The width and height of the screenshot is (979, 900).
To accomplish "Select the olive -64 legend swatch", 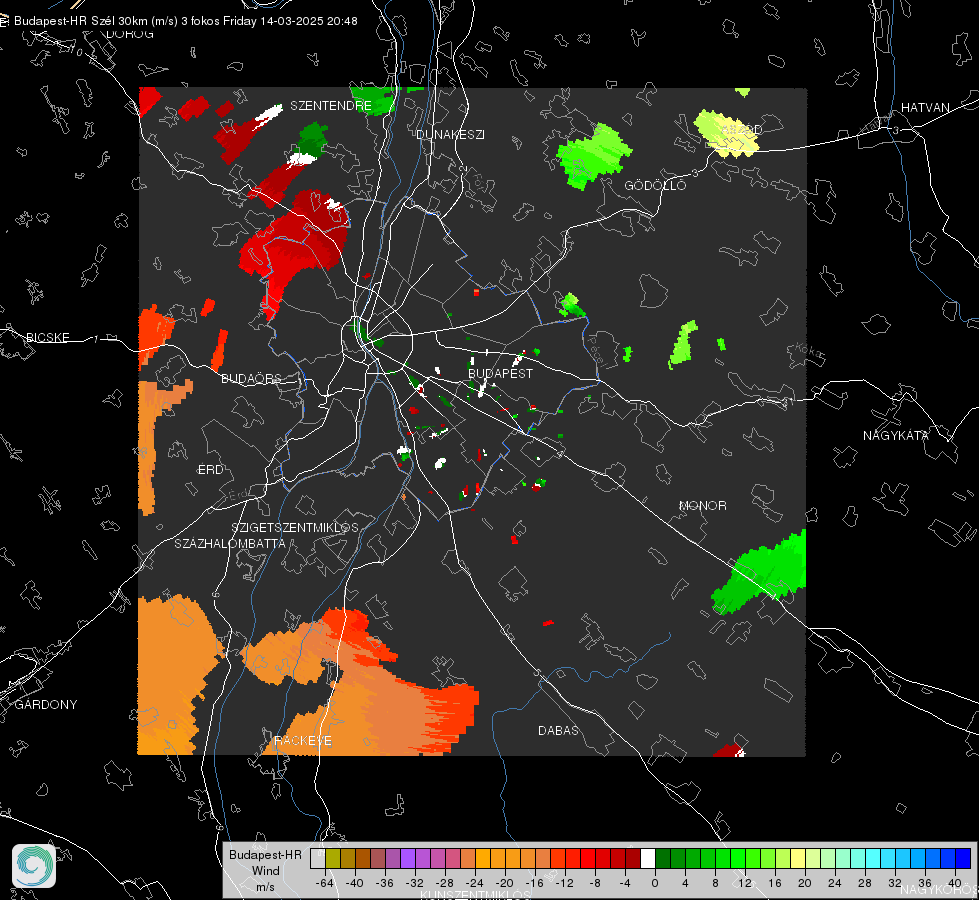I will pyautogui.click(x=333, y=858).
